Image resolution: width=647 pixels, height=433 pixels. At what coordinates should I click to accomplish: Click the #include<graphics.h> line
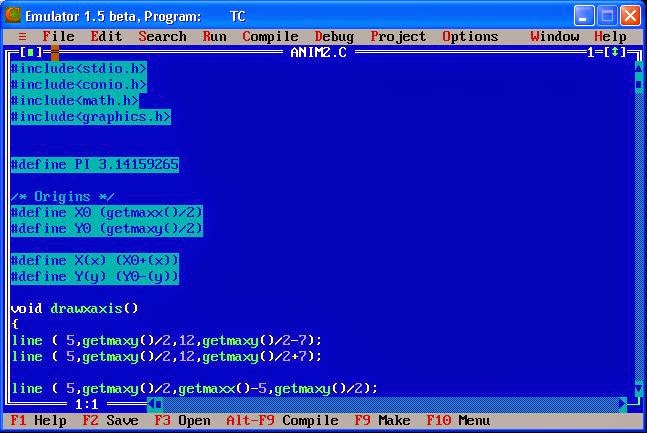90,116
